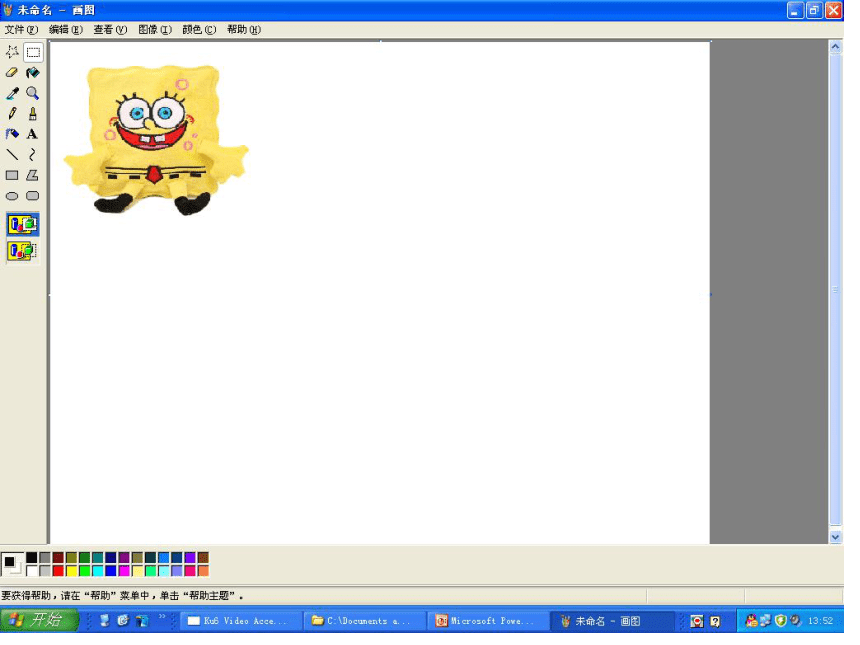Pick the orange palette swatch
This screenshot has width=860, height=645.
point(203,571)
